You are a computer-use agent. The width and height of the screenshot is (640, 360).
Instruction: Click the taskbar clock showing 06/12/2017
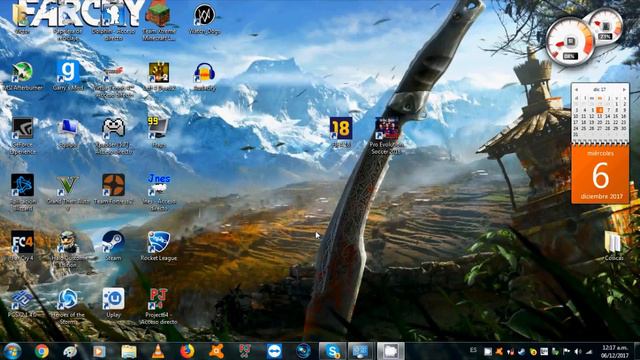[615, 351]
